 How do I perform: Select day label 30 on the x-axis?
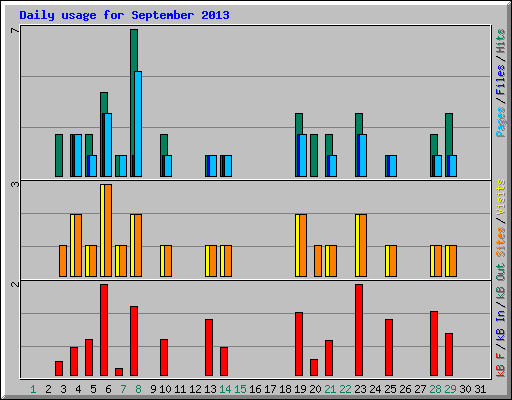[465, 389]
